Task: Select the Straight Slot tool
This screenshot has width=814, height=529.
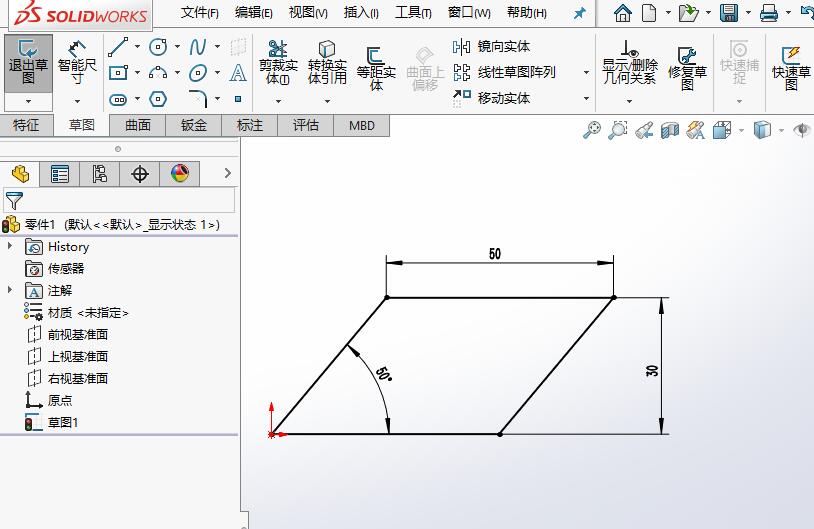Action: [x=118, y=99]
